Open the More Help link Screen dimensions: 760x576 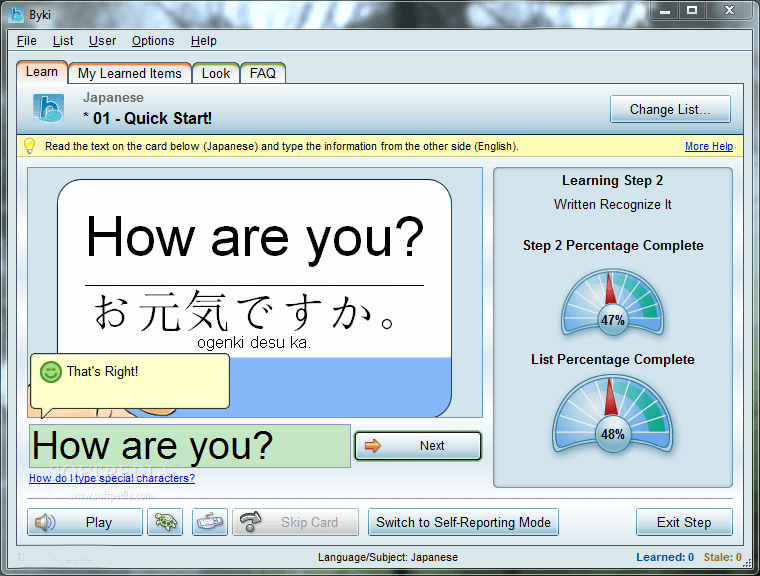click(x=708, y=146)
